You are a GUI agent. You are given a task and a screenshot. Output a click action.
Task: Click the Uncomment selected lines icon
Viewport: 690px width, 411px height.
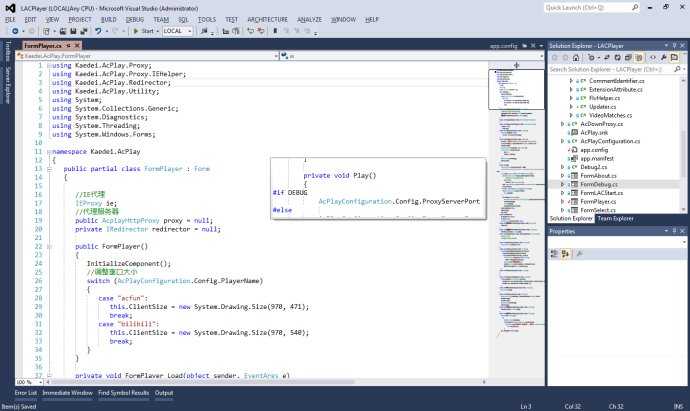(261, 31)
